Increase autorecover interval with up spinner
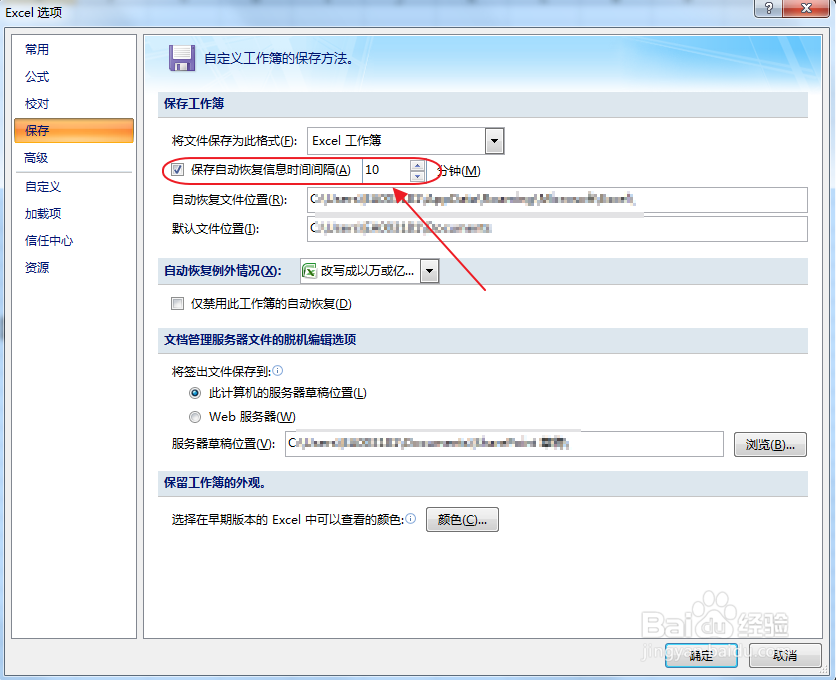Image resolution: width=836 pixels, height=680 pixels. 417,165
